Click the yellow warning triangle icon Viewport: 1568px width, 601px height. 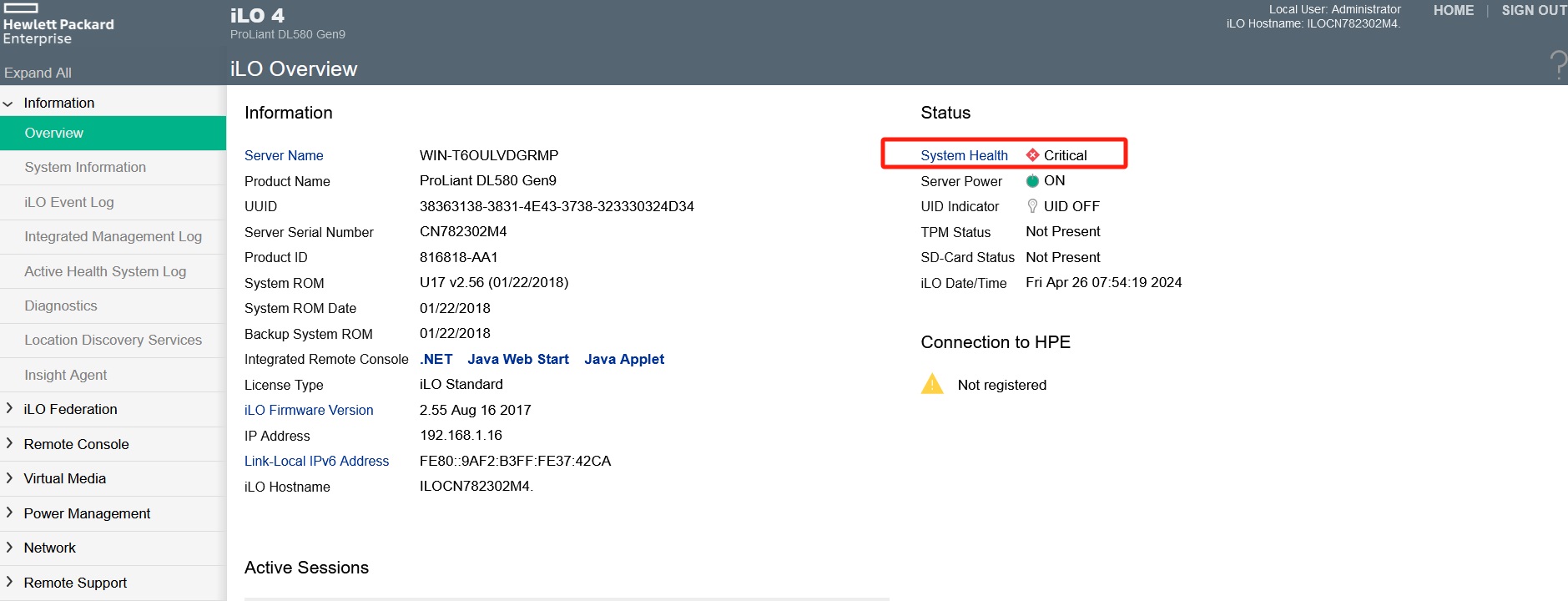(x=932, y=384)
